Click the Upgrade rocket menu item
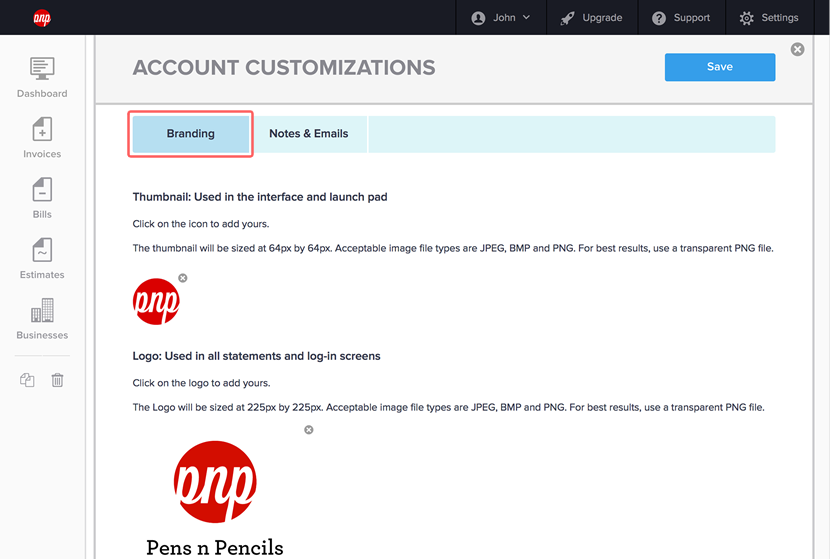830x559 pixels. [x=592, y=17]
